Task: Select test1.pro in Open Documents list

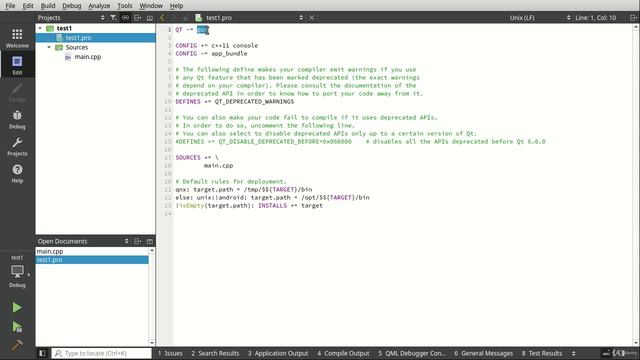Action: [92, 260]
